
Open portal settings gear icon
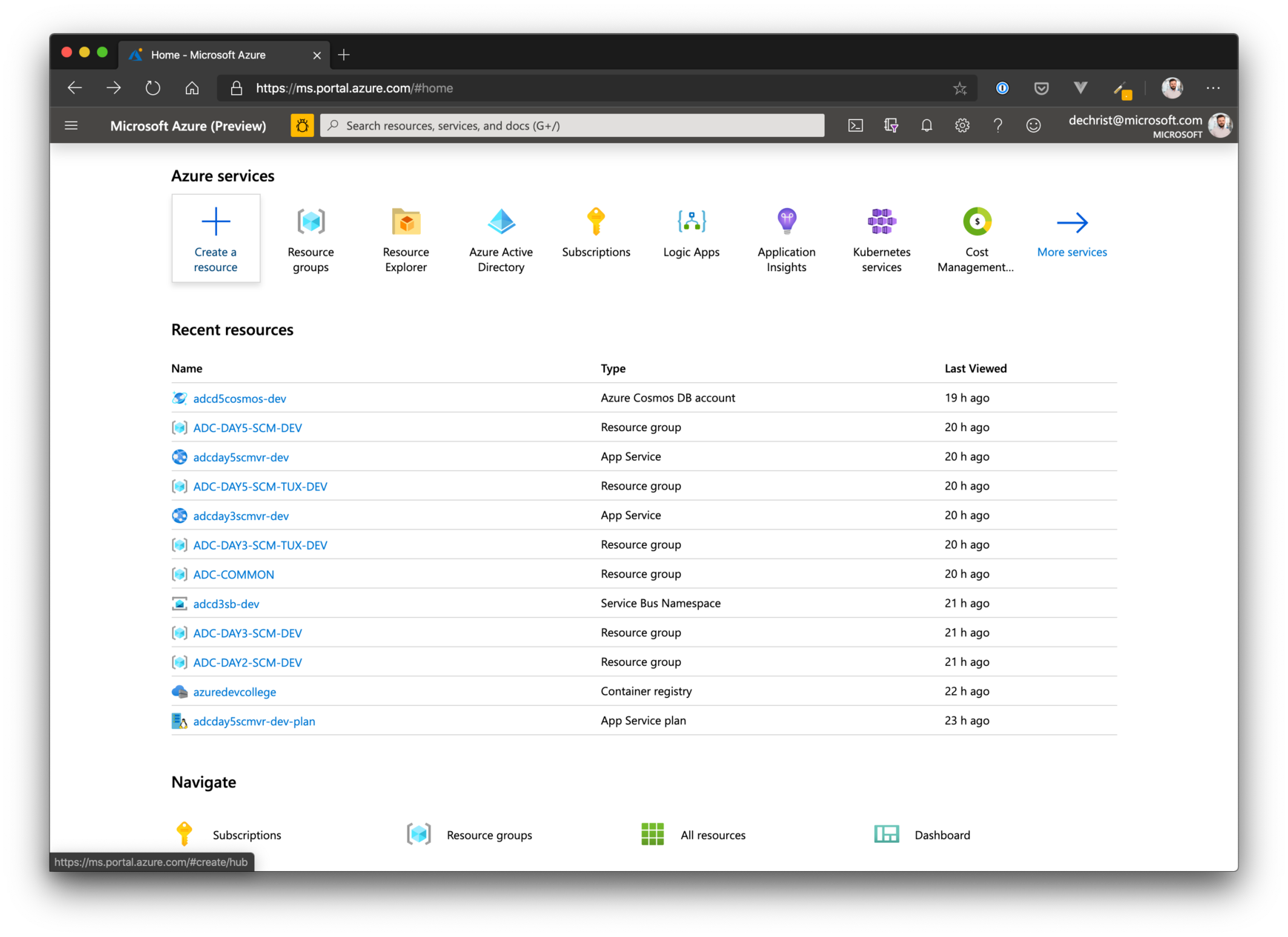point(962,126)
